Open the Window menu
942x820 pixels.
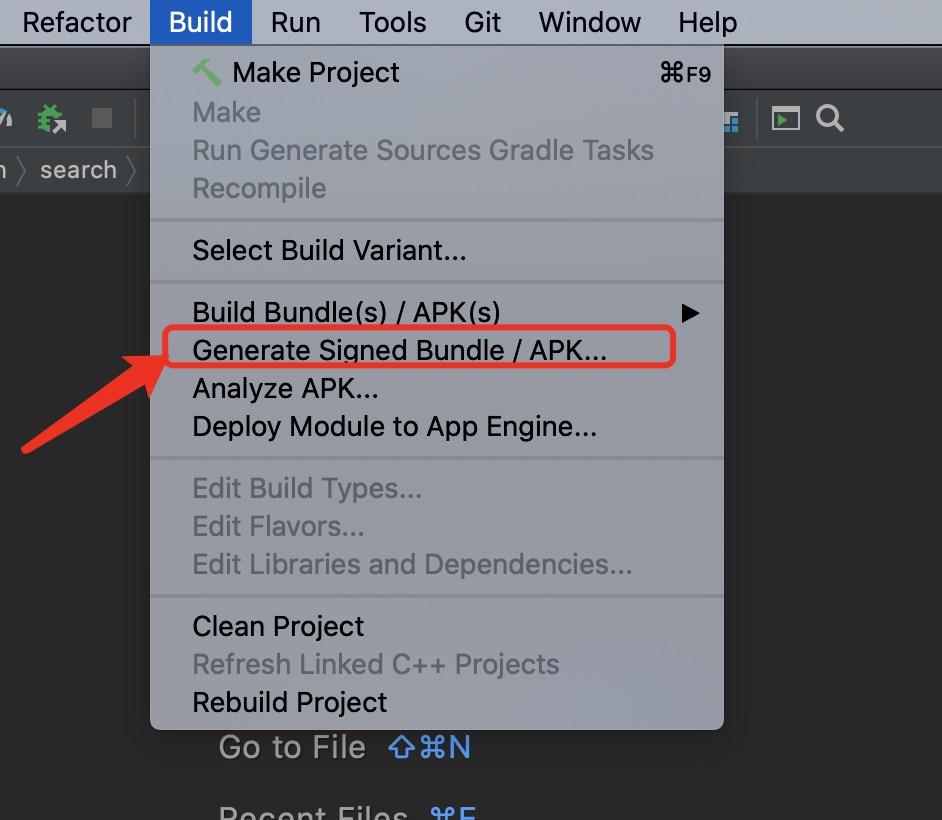(589, 22)
